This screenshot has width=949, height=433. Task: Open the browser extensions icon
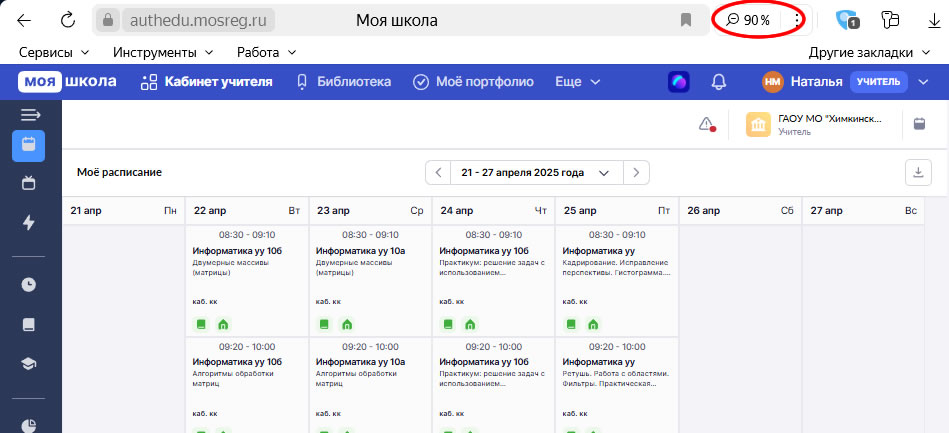tap(890, 20)
